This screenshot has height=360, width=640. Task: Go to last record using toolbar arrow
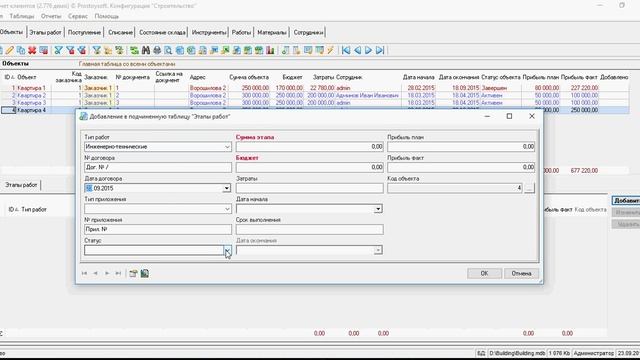coord(380,50)
